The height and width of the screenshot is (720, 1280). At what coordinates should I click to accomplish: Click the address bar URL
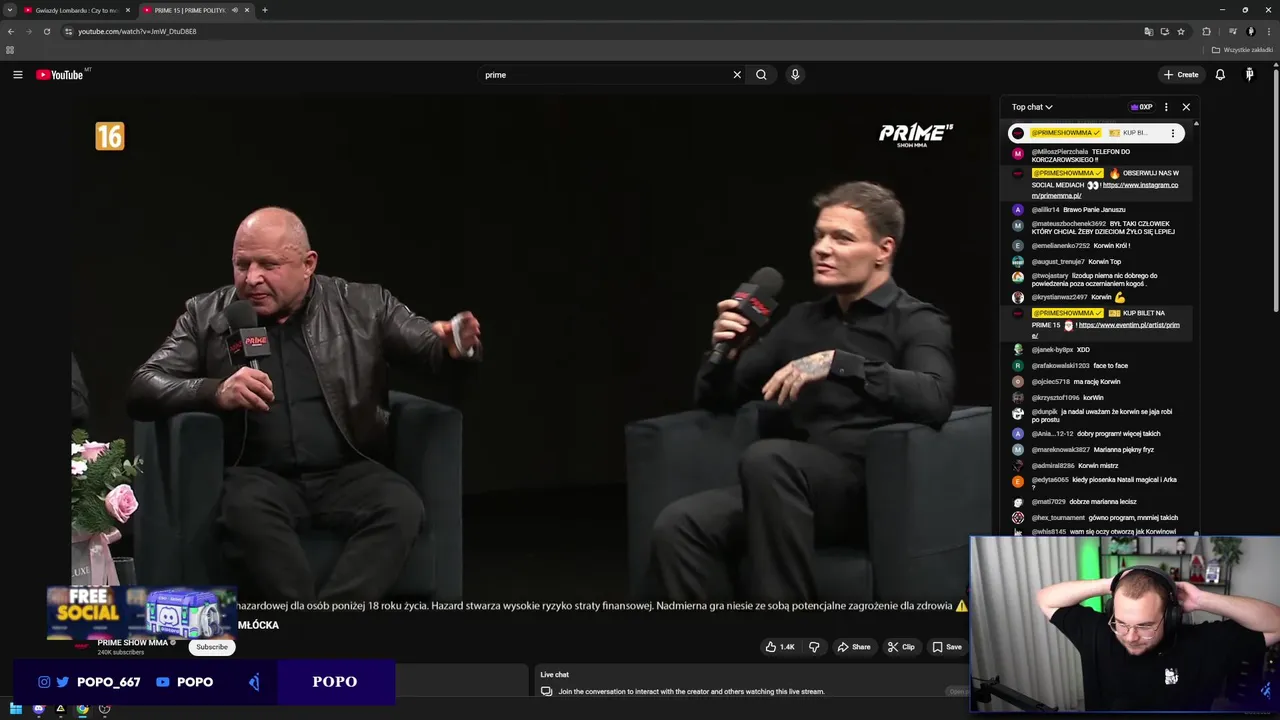(137, 31)
